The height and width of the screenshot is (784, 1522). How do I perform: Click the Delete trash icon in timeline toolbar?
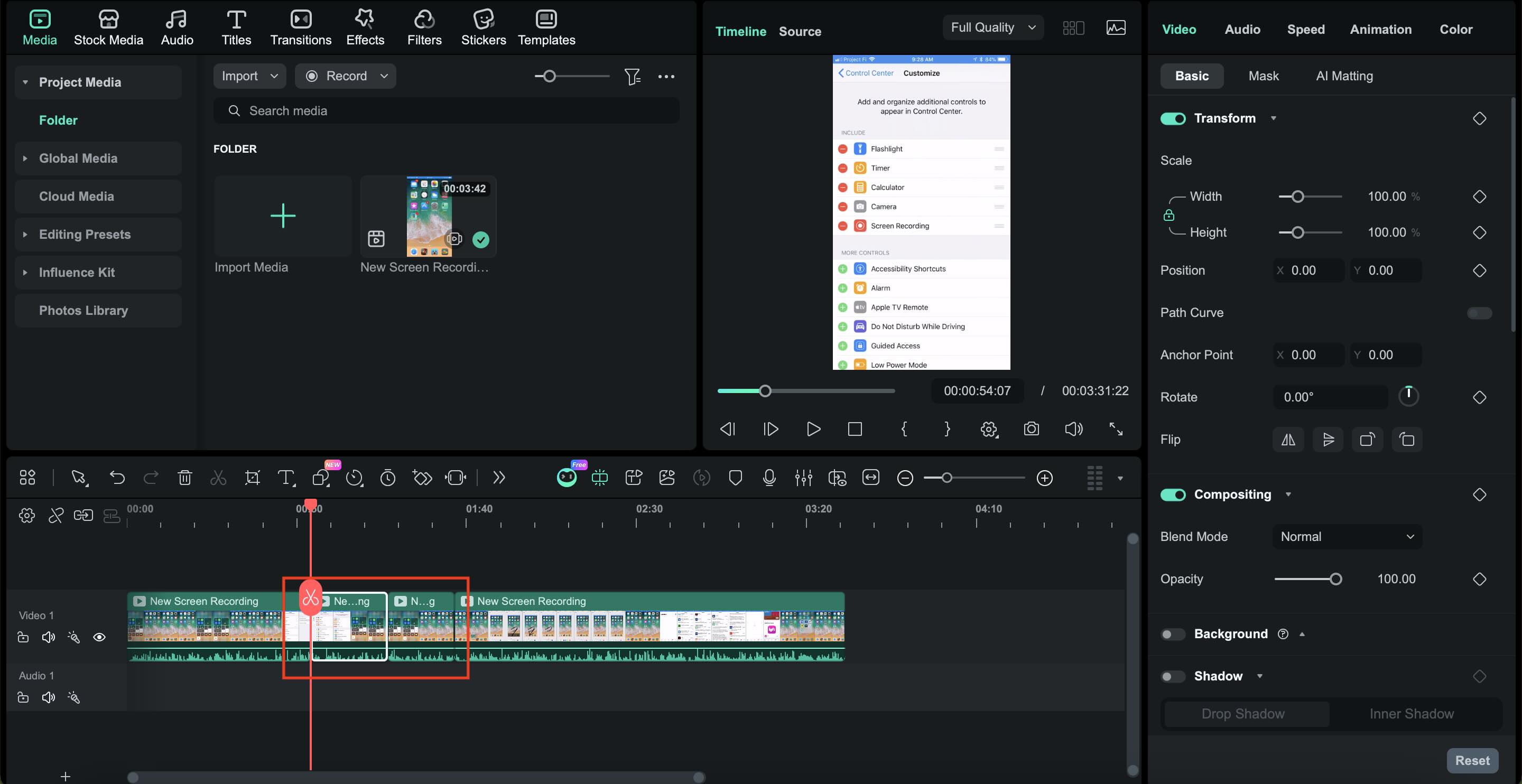[185, 478]
